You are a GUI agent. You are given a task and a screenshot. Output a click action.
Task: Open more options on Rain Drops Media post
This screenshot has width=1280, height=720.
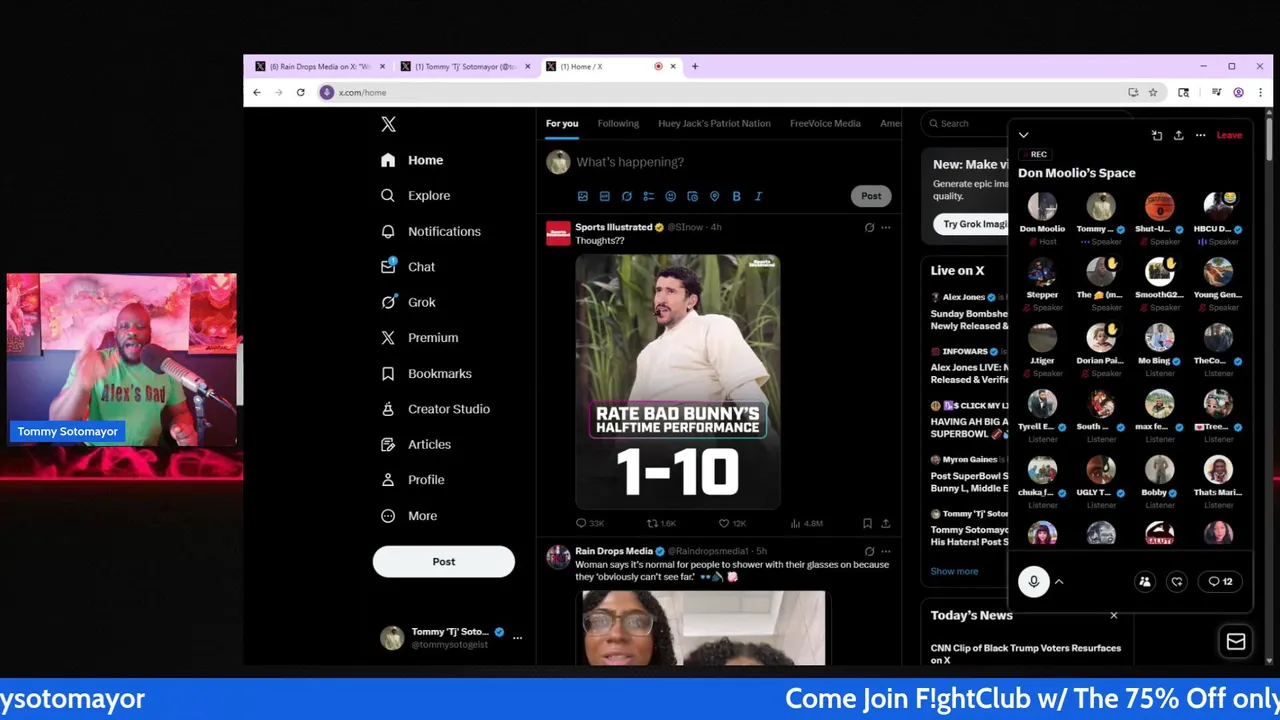[885, 551]
